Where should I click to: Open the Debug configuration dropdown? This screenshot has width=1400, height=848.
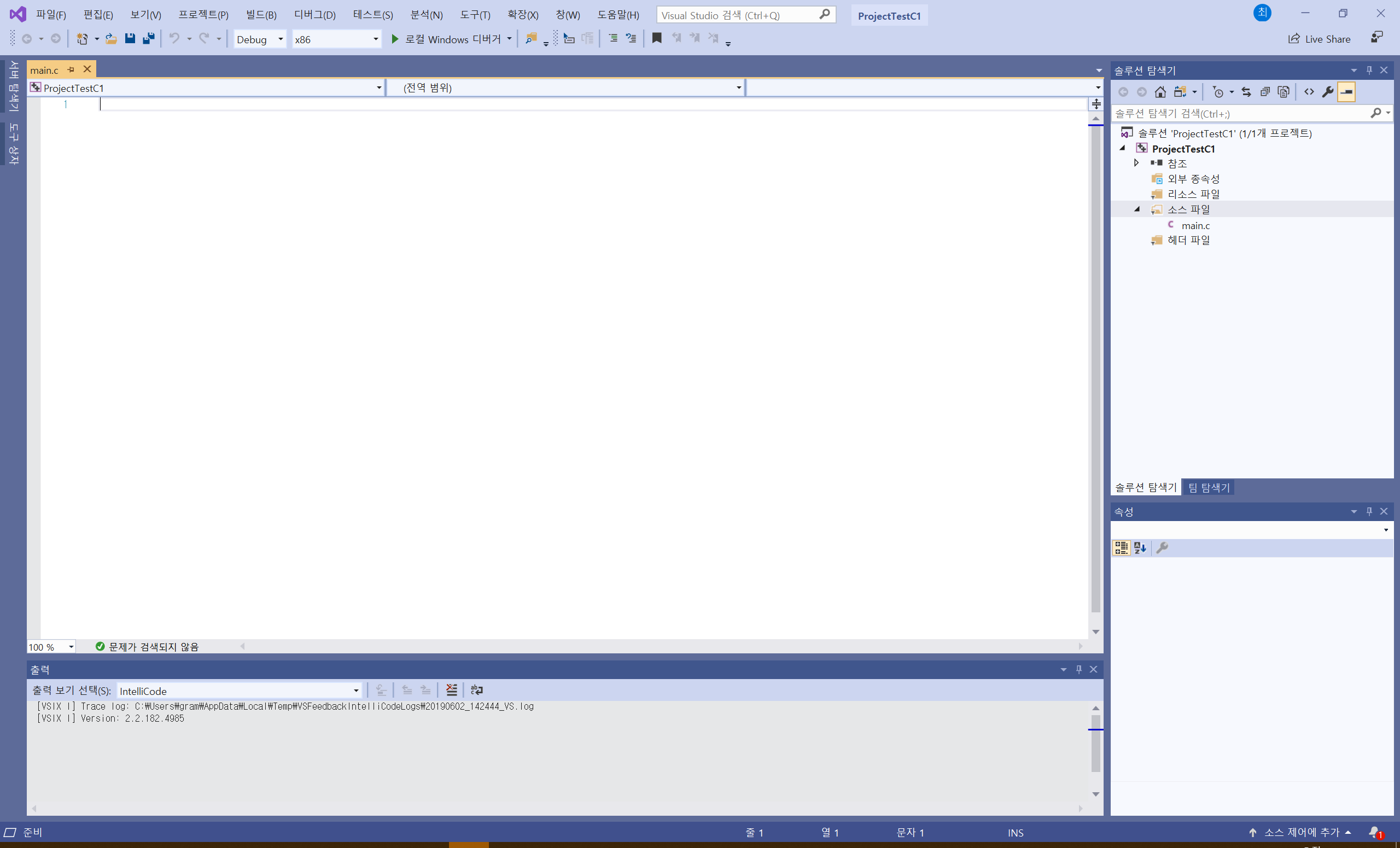pyautogui.click(x=260, y=39)
